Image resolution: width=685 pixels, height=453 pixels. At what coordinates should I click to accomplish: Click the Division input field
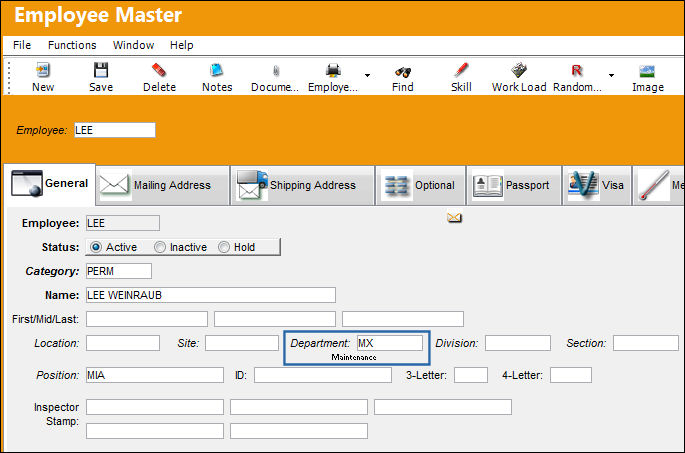pos(518,343)
